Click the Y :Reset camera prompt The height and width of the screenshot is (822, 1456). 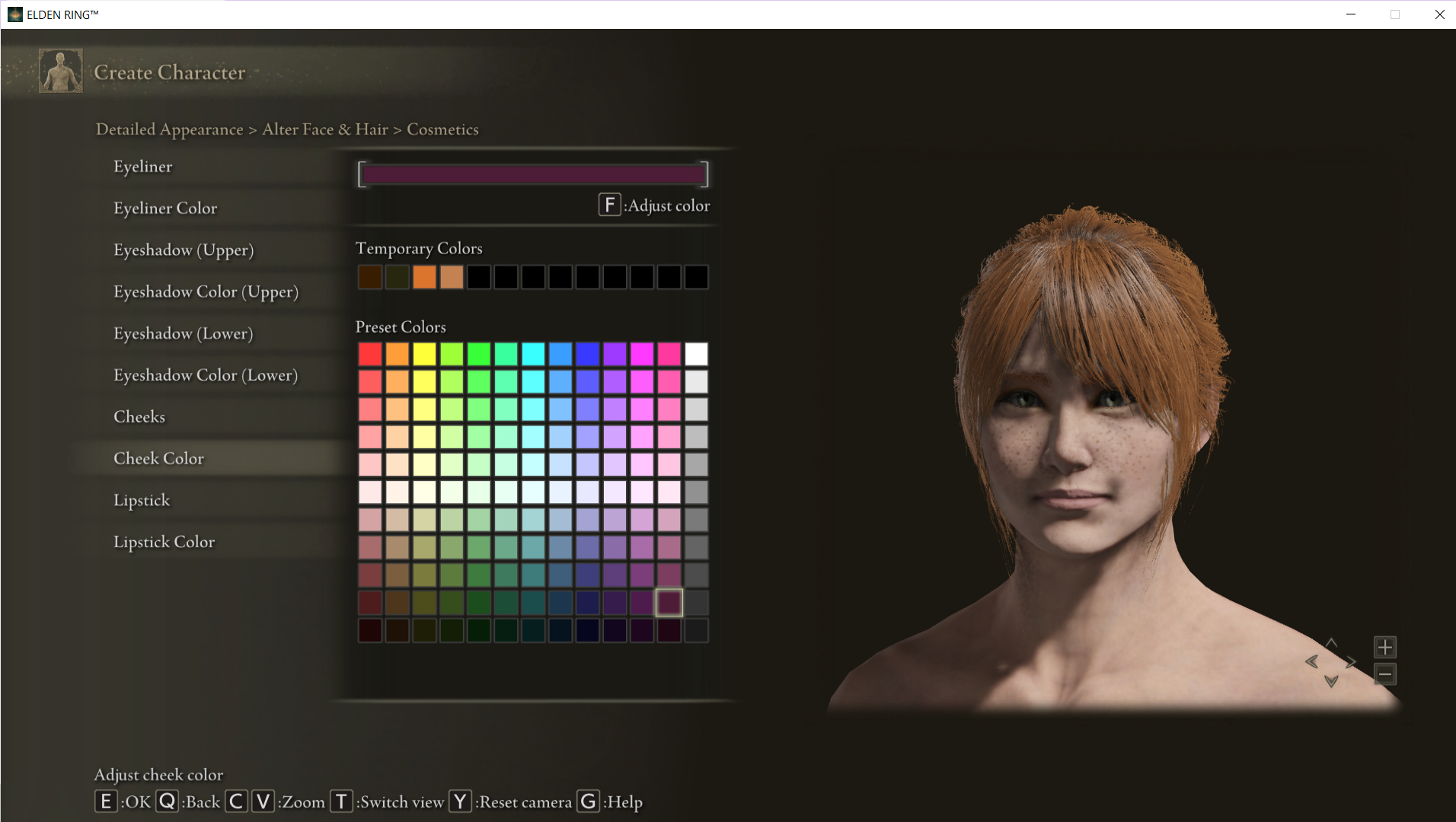pos(510,801)
